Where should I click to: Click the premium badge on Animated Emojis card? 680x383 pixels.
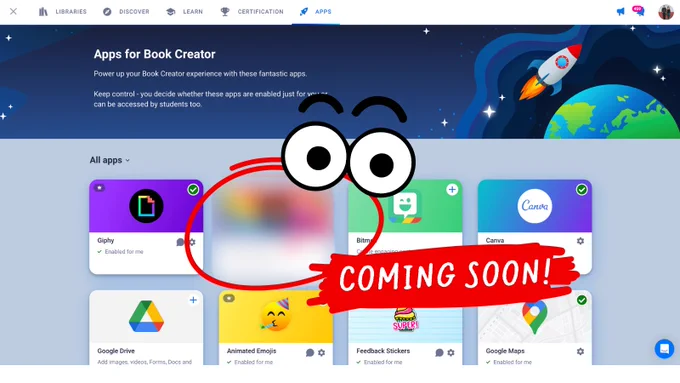click(229, 298)
